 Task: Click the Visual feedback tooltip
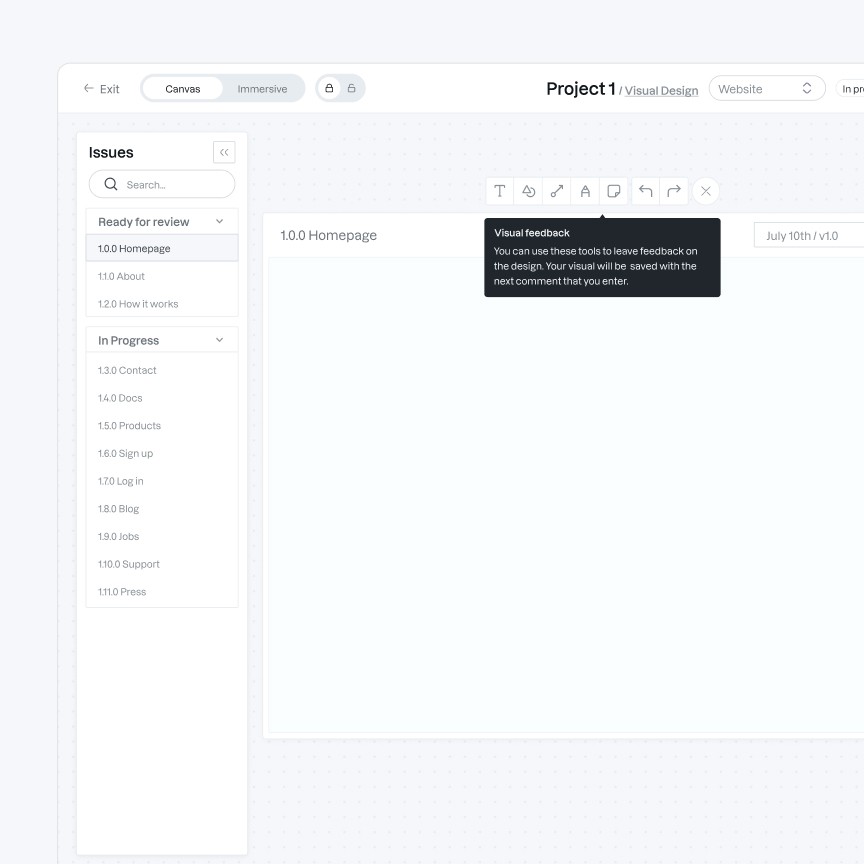(602, 257)
